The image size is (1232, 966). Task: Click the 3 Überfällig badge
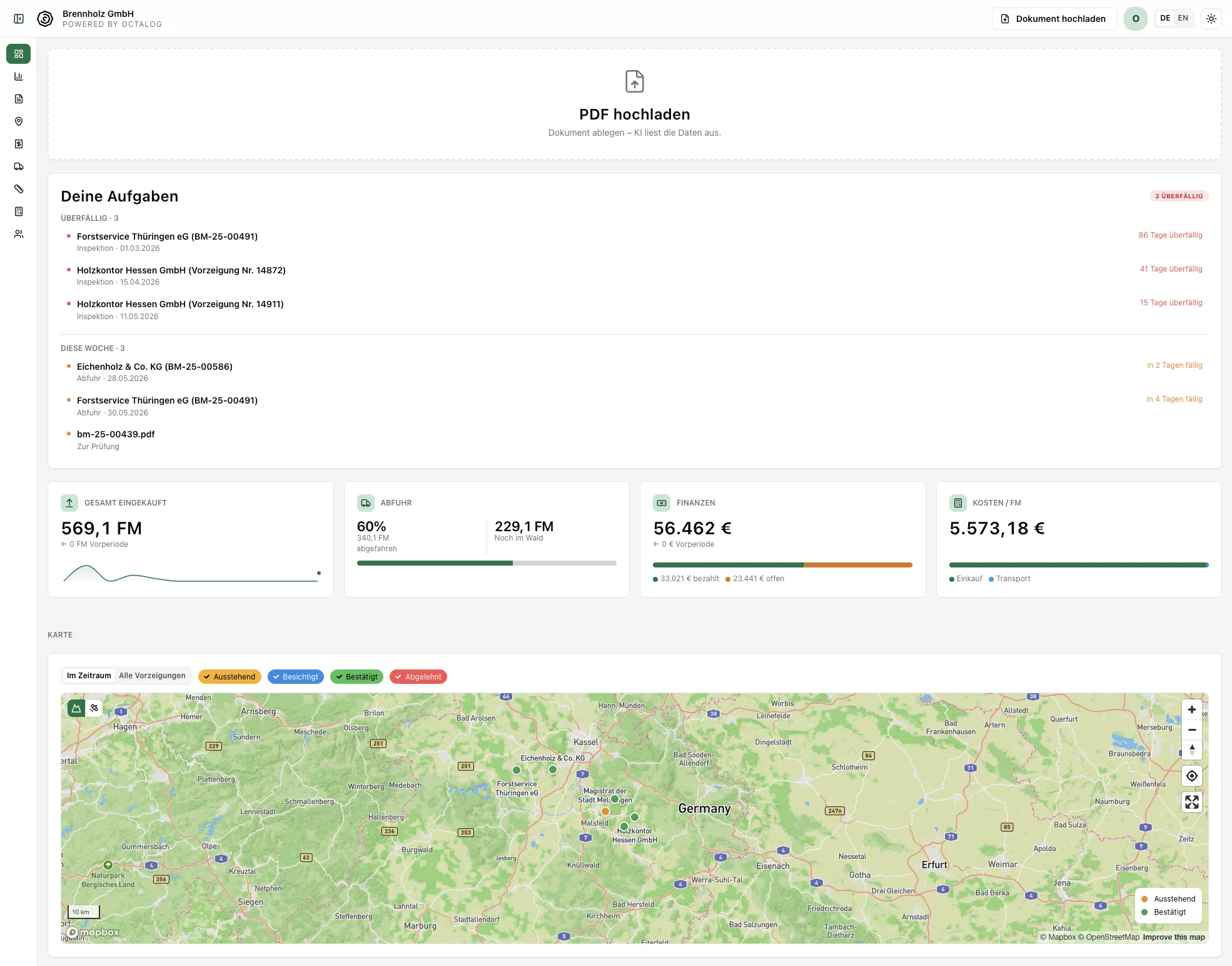click(x=1179, y=196)
